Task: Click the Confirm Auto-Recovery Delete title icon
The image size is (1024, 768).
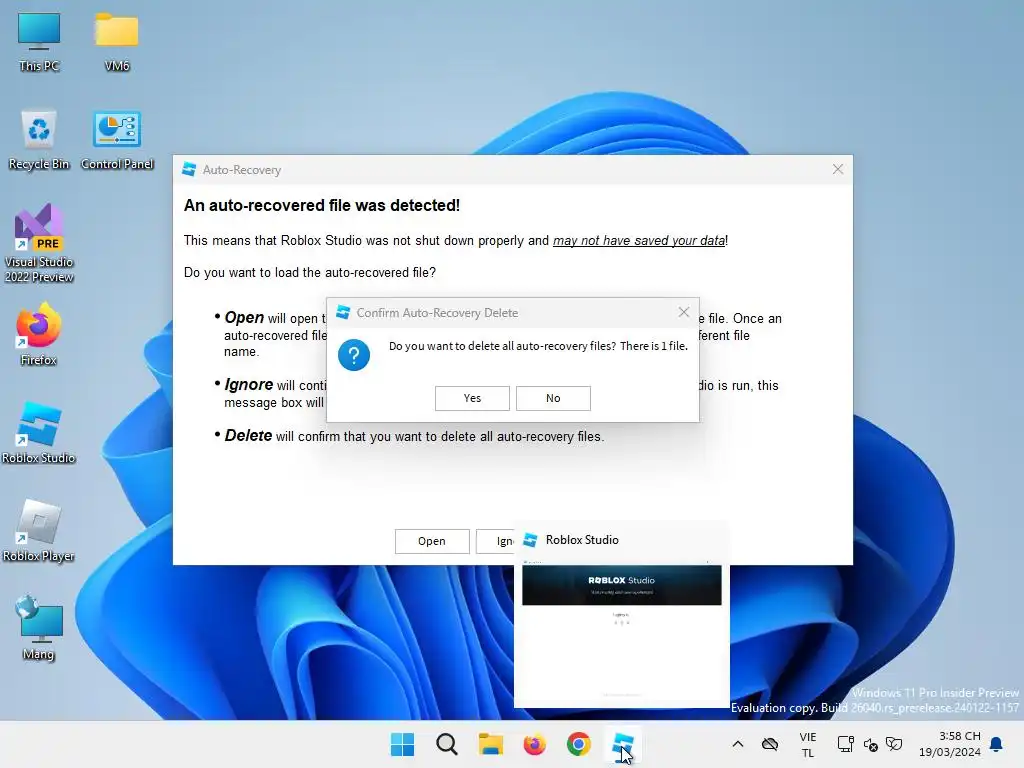Action: coord(343,313)
